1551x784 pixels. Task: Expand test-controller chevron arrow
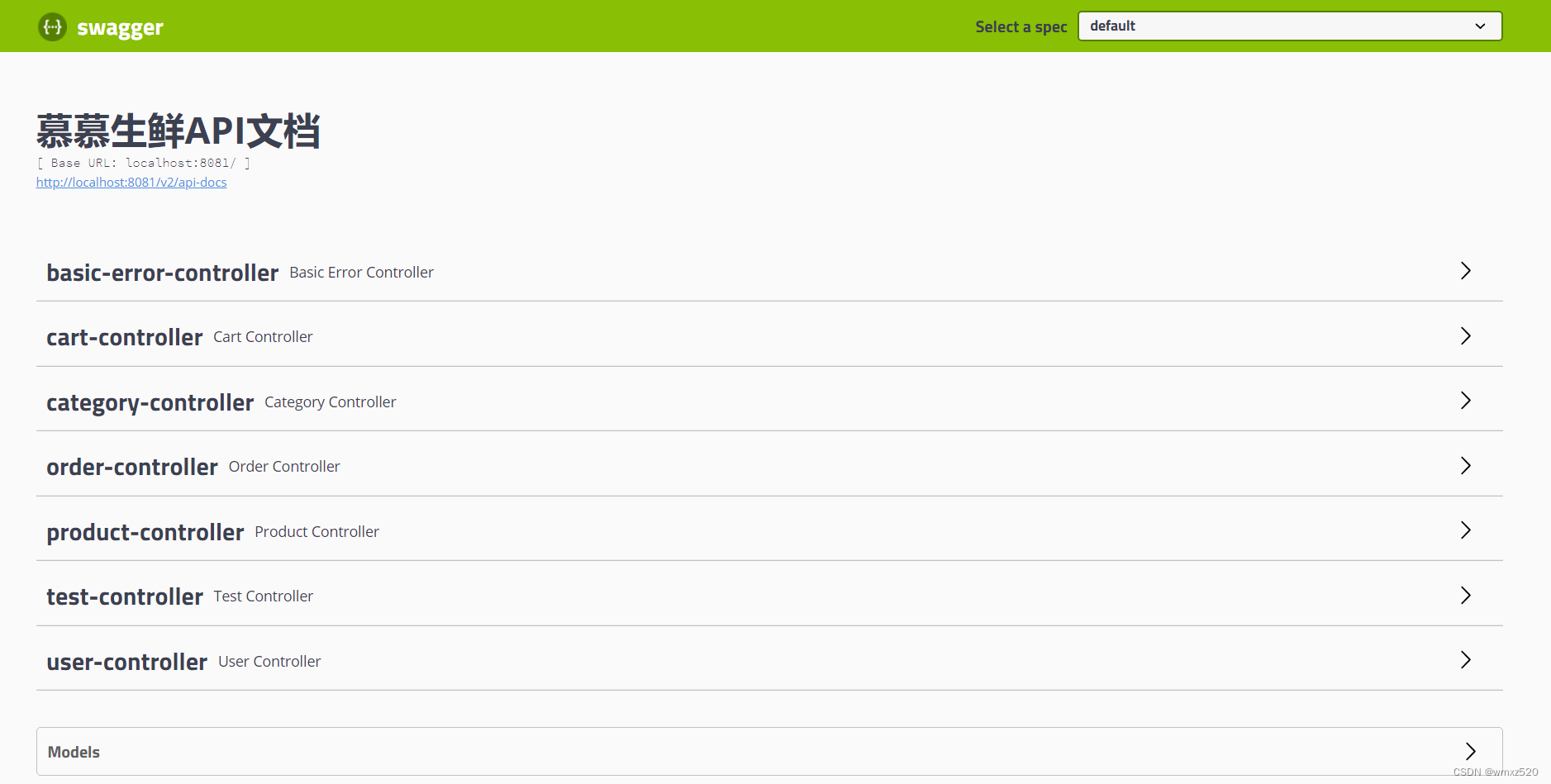tap(1465, 596)
